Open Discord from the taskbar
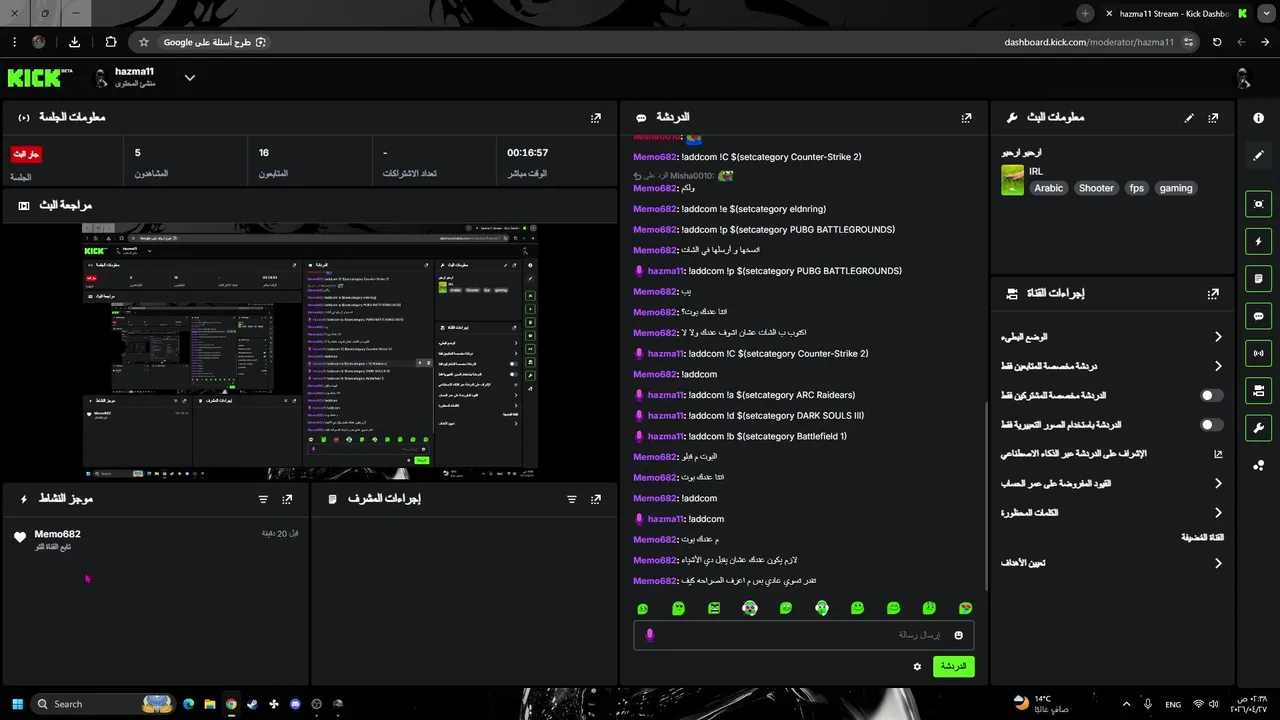The height and width of the screenshot is (720, 1280). point(295,704)
